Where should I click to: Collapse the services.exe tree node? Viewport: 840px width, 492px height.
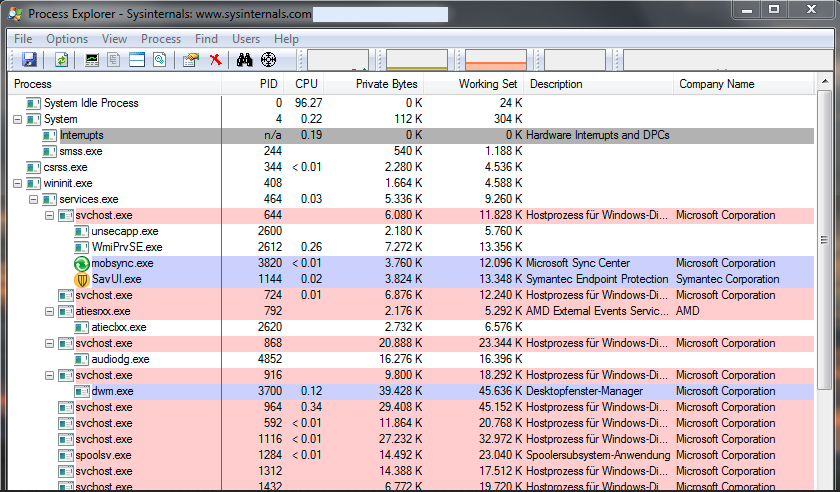[34, 199]
